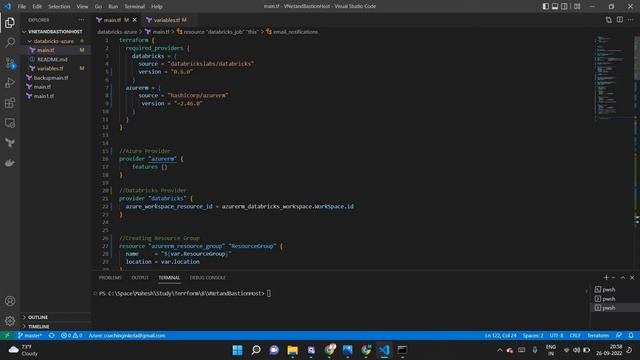
Task: Open the Selection menu
Action: (x=59, y=6)
